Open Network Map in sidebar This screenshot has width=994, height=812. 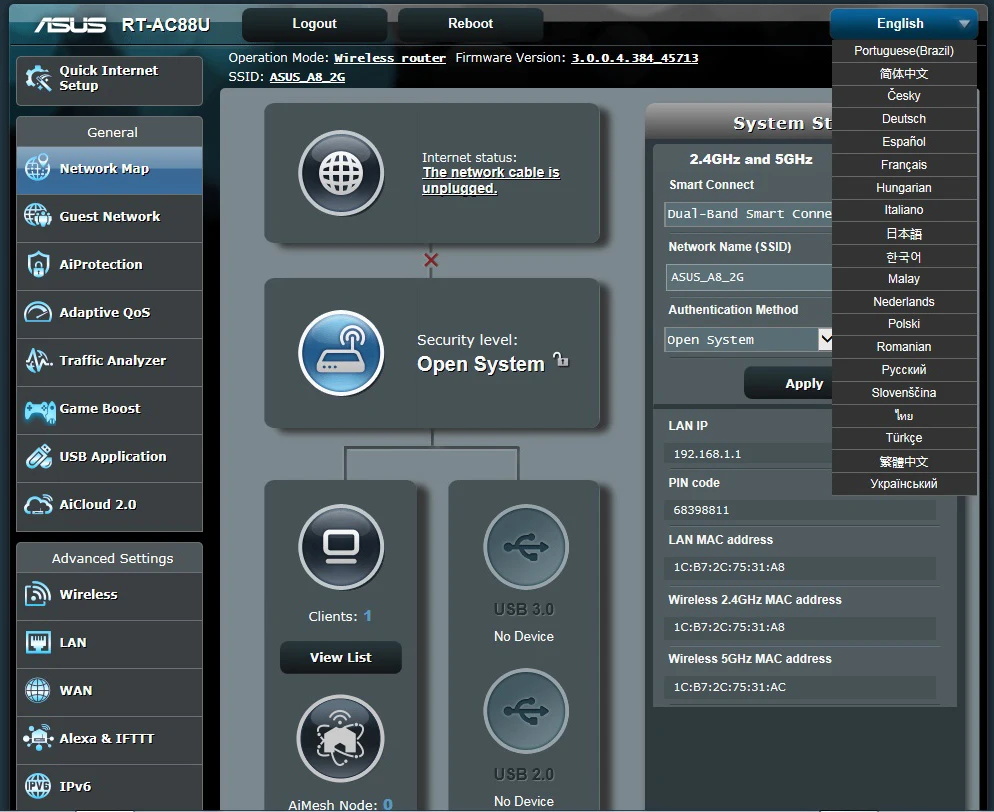point(109,169)
